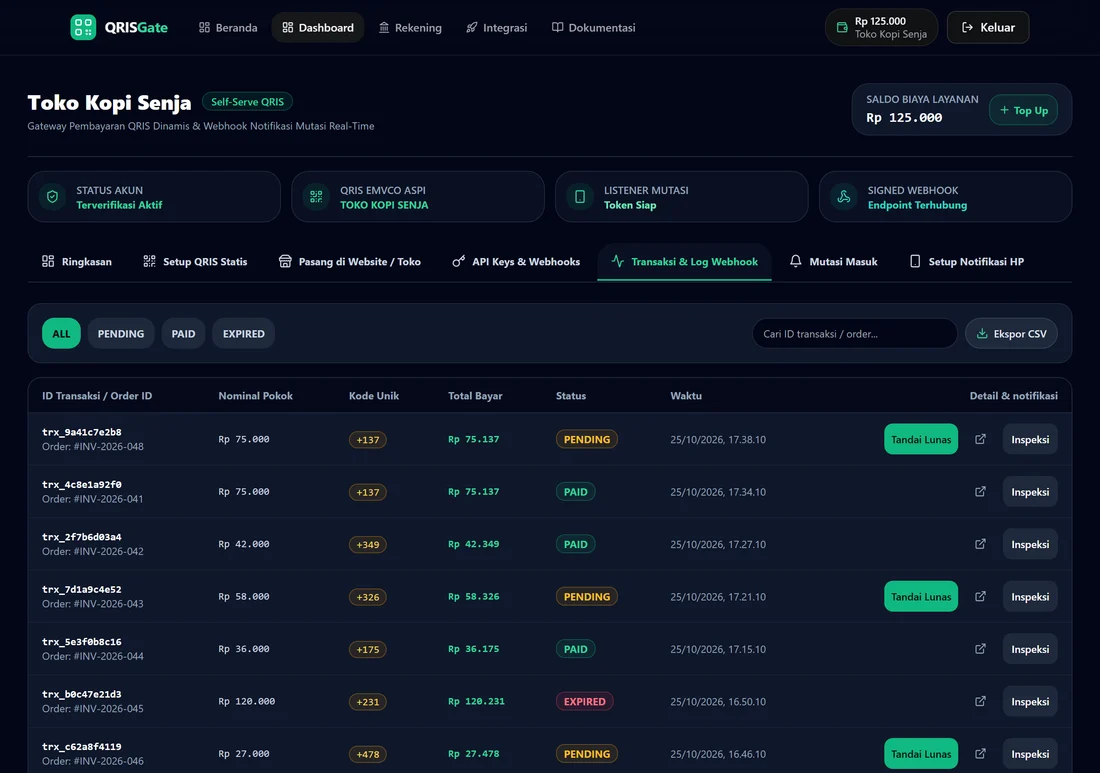
Task: Click Inspeksi for trx_b0c47e21d3
Action: [1030, 701]
